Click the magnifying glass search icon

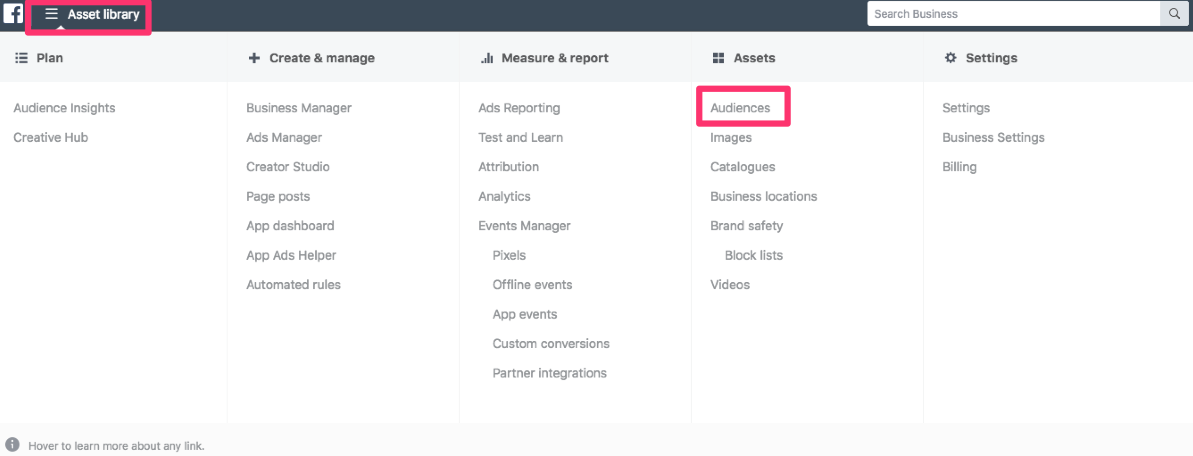point(1175,14)
